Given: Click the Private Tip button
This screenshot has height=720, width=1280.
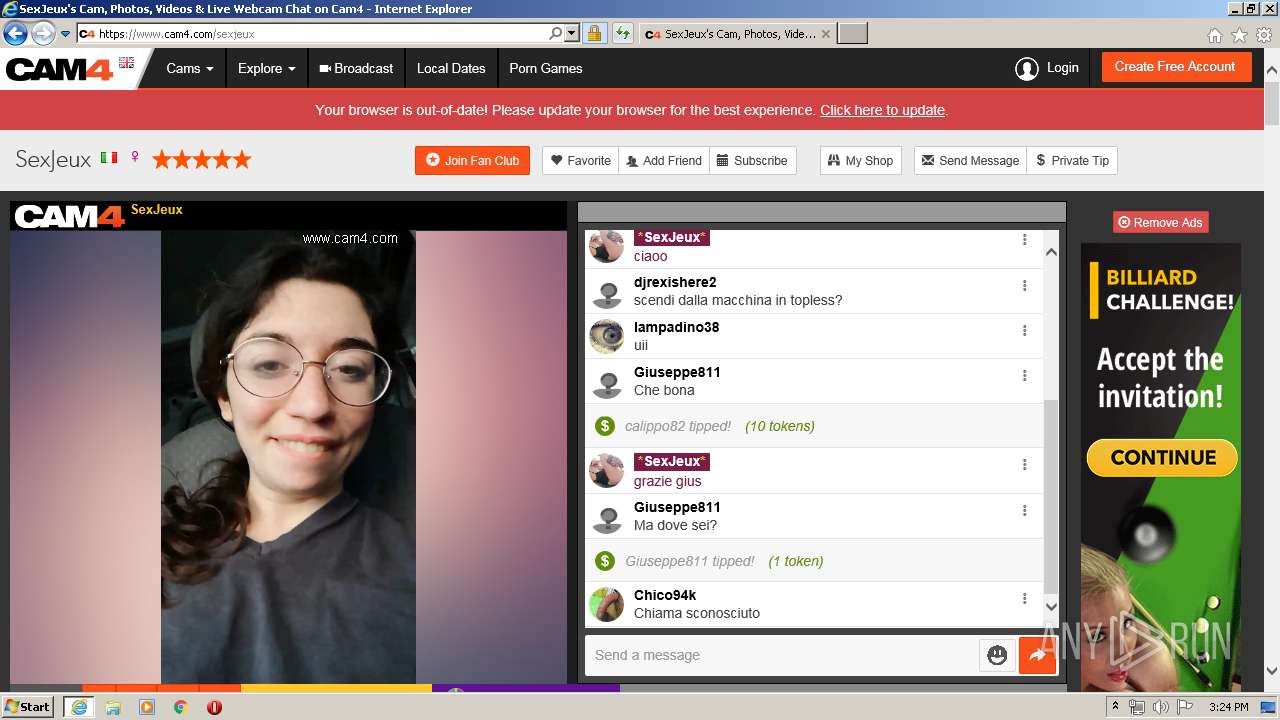Looking at the screenshot, I should (x=1072, y=160).
